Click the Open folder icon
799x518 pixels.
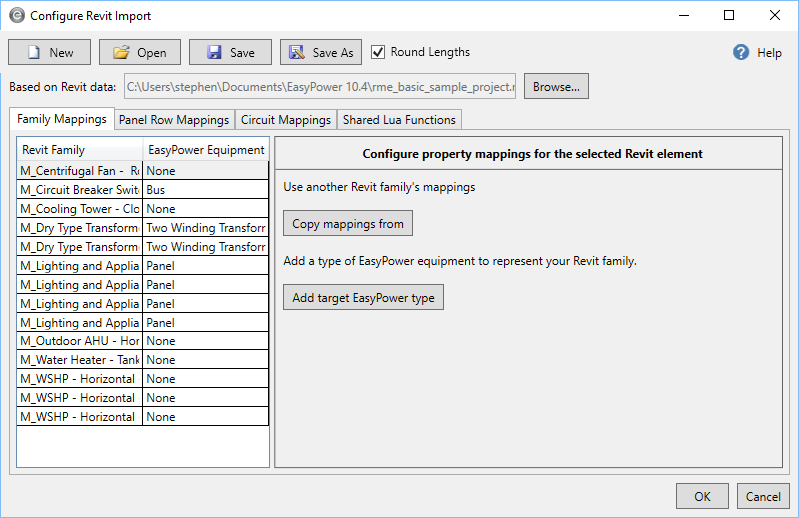click(122, 53)
